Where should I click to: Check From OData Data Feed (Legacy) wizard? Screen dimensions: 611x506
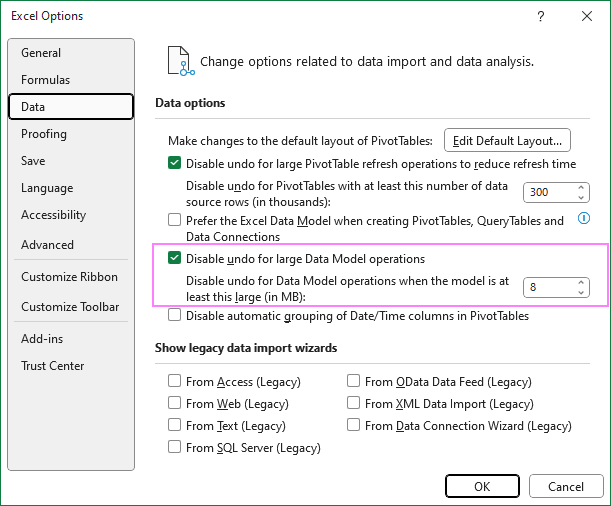(x=353, y=381)
